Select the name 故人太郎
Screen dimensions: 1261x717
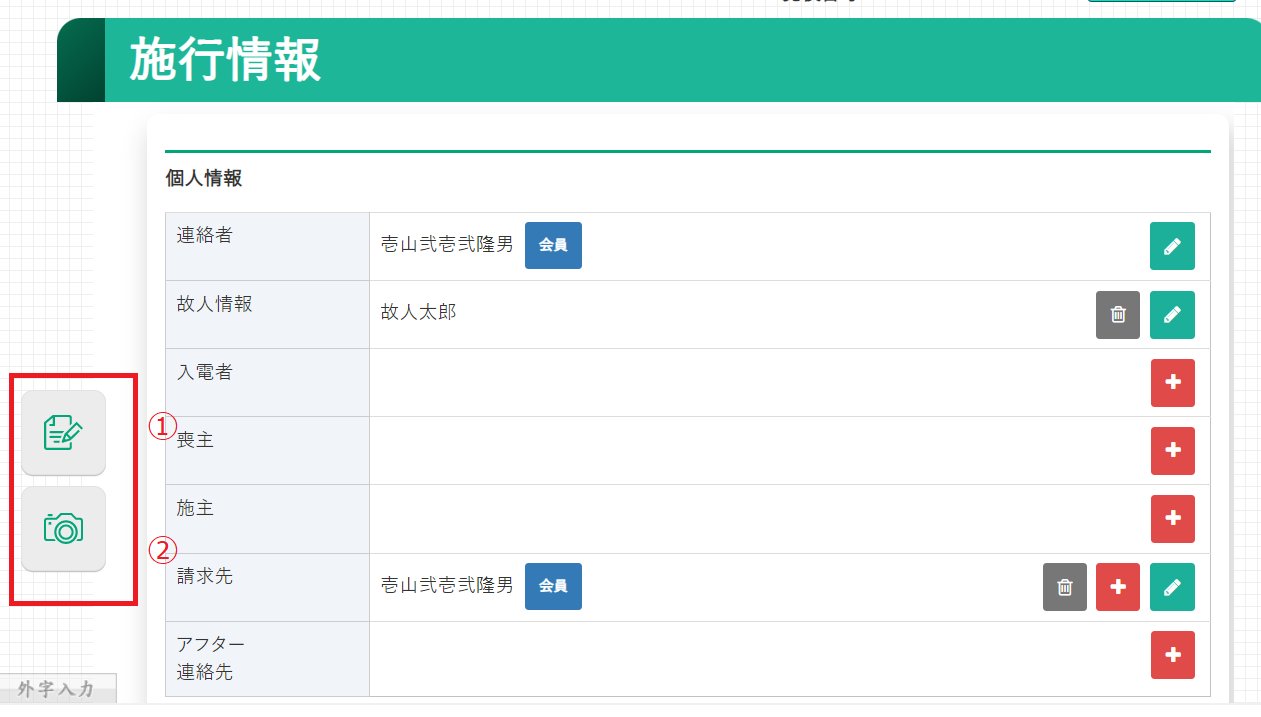pos(418,313)
